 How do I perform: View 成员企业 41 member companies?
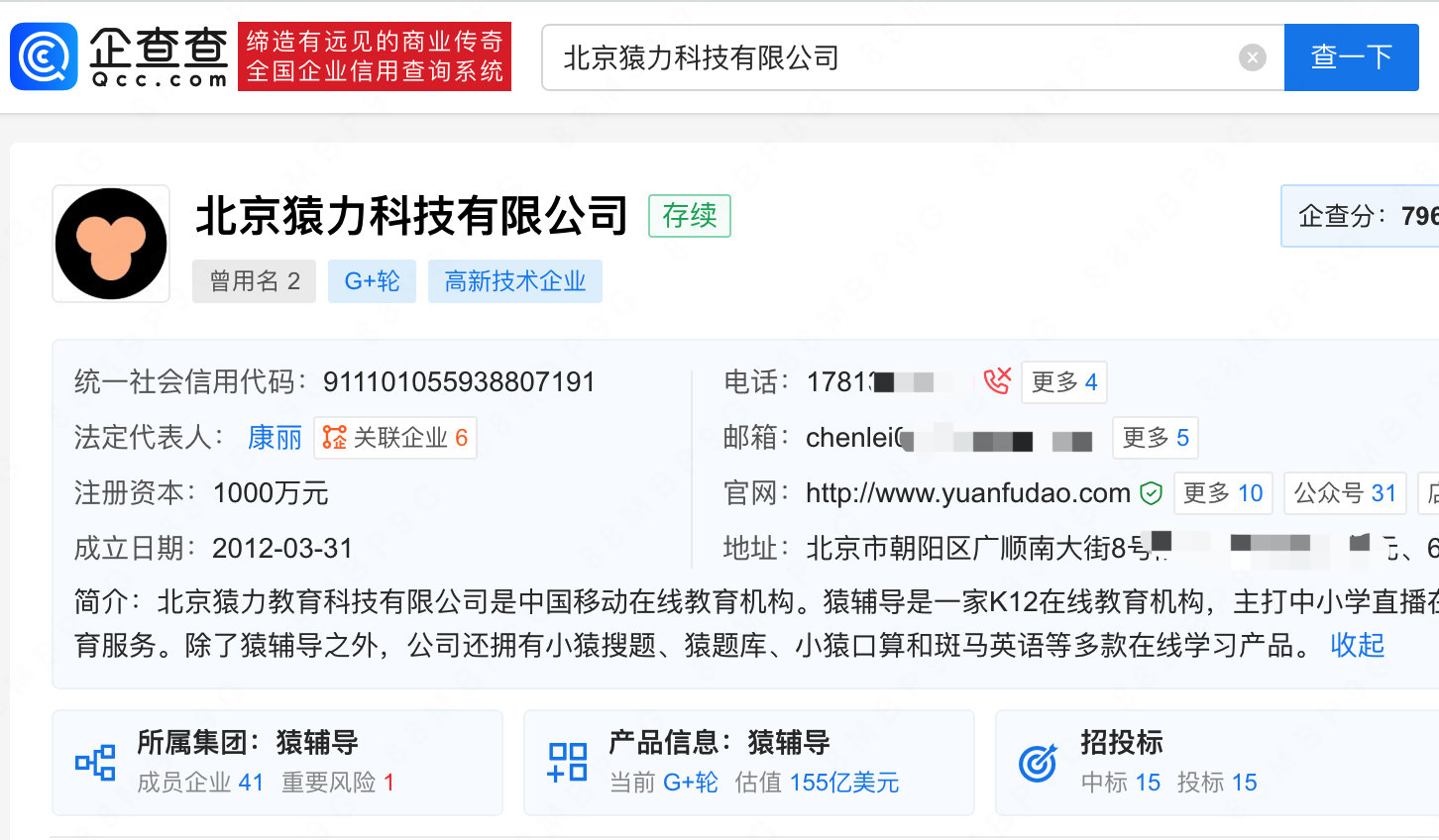(200, 783)
